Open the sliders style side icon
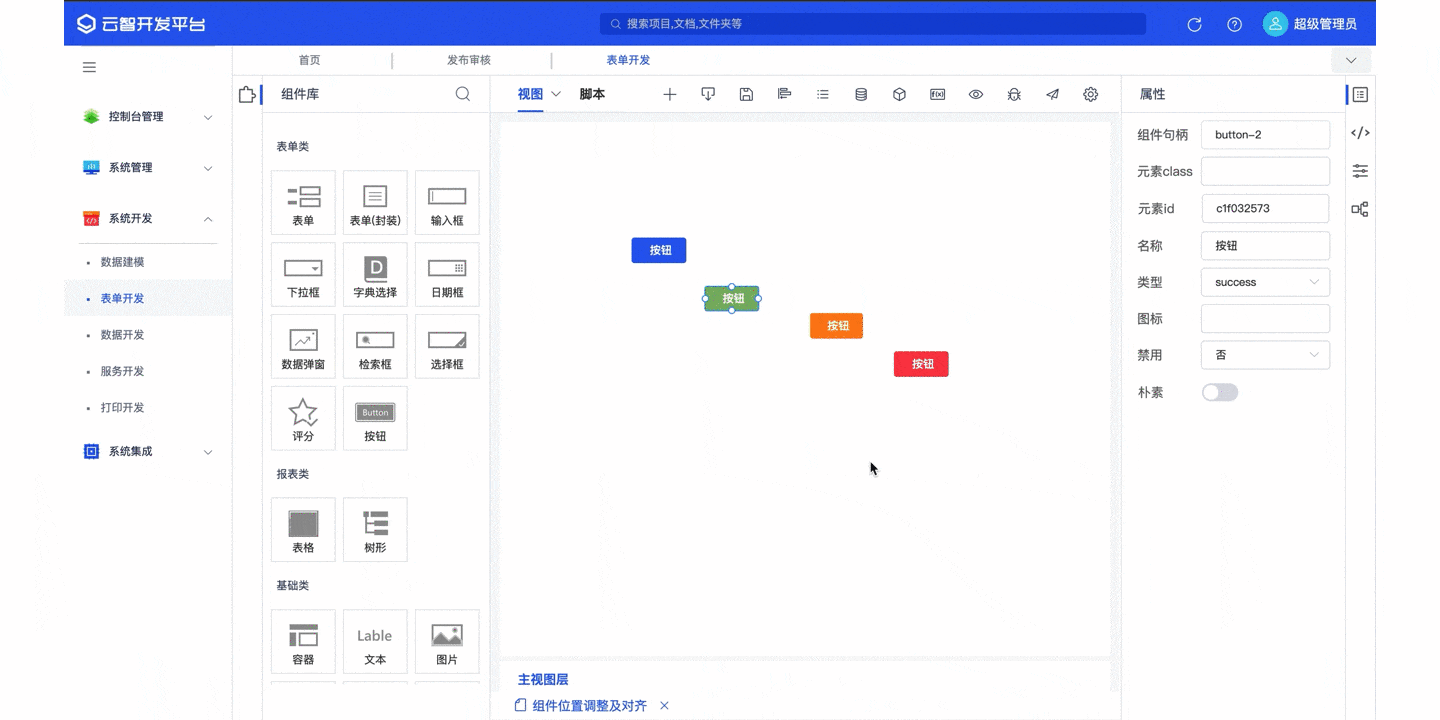The image size is (1440, 720). 1360,171
